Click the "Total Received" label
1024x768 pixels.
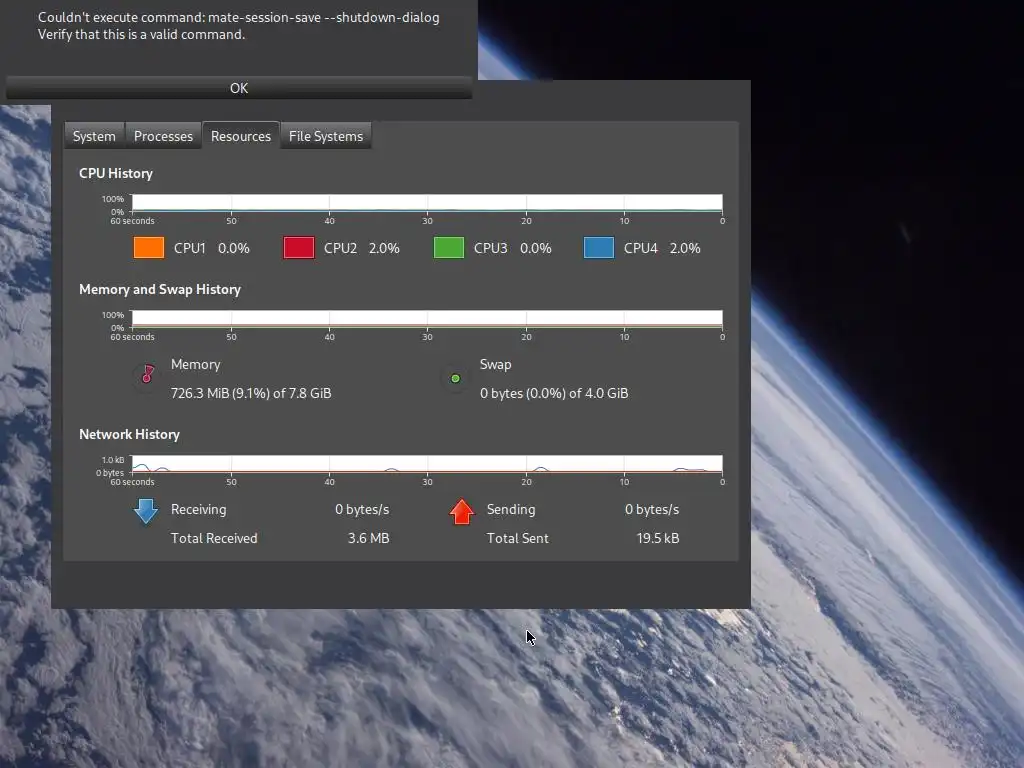point(214,538)
